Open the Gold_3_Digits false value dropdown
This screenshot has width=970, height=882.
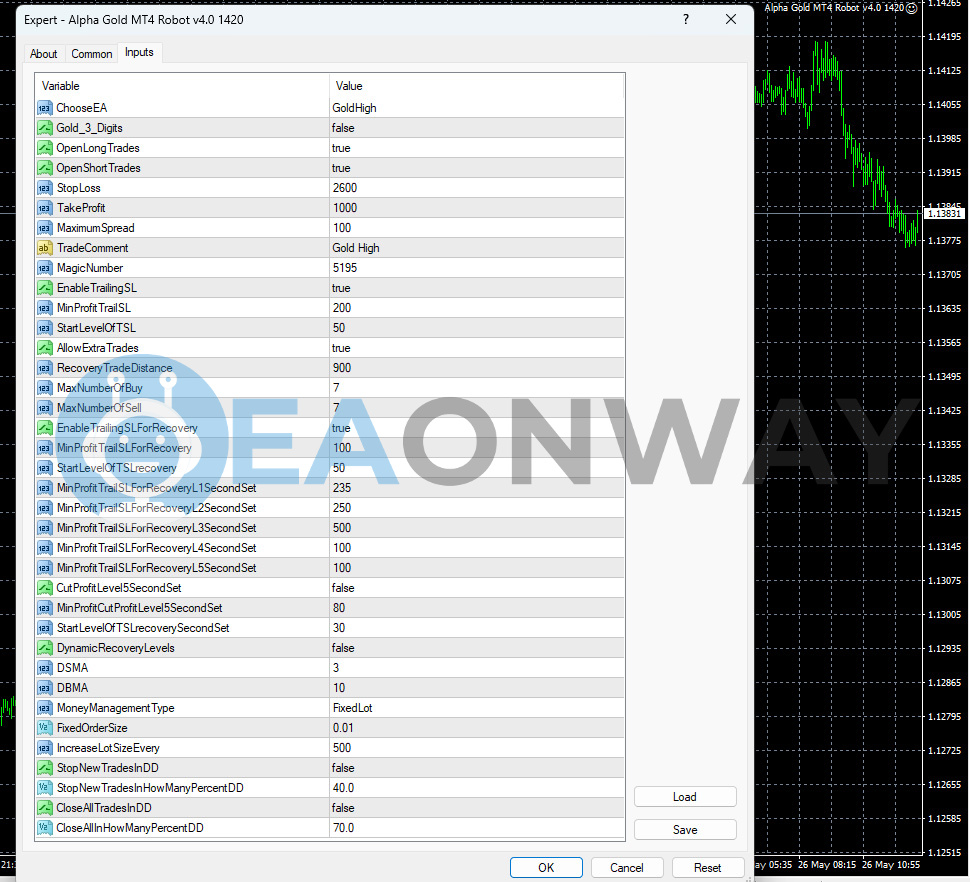(x=477, y=128)
